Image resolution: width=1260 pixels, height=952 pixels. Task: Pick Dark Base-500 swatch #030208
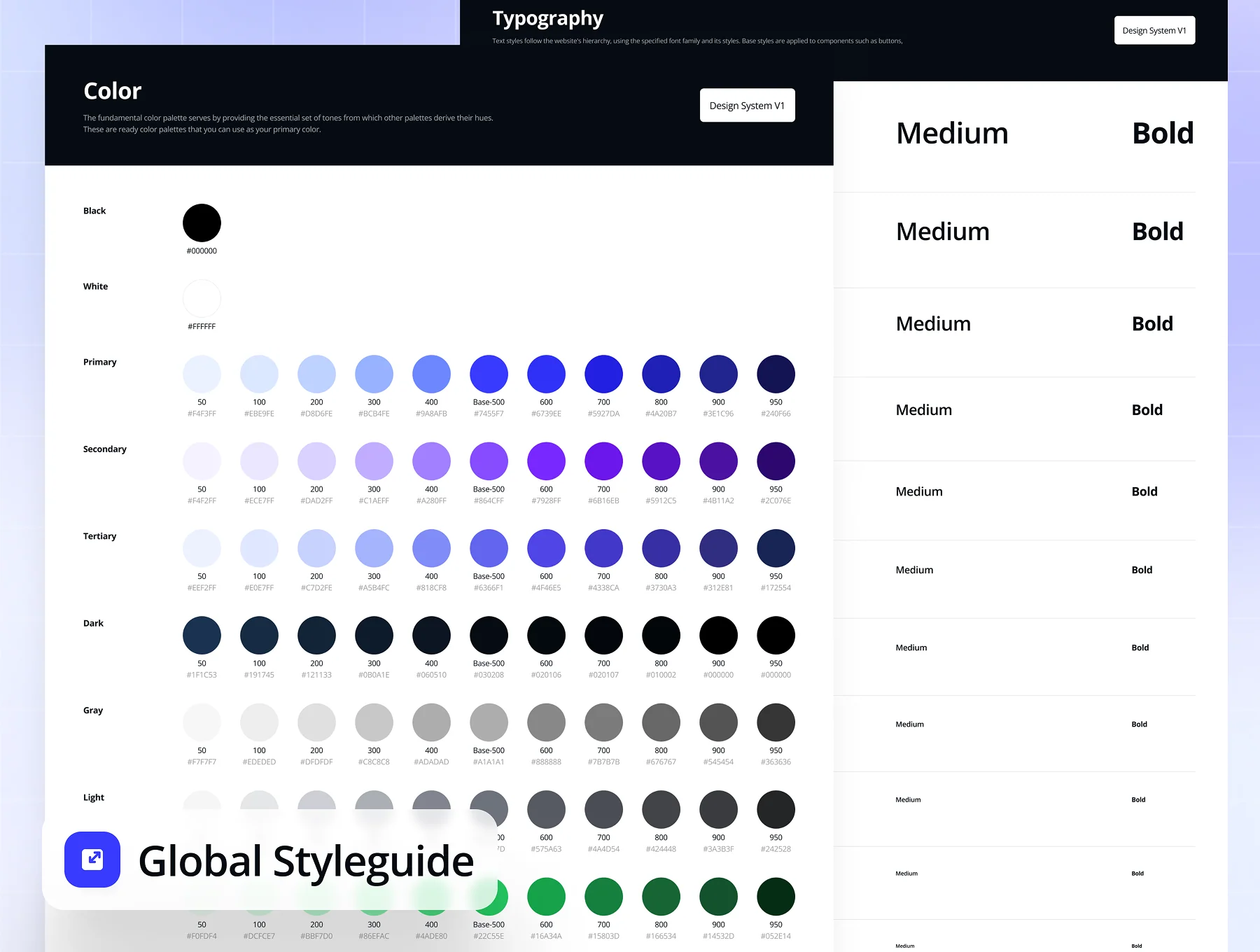489,636
